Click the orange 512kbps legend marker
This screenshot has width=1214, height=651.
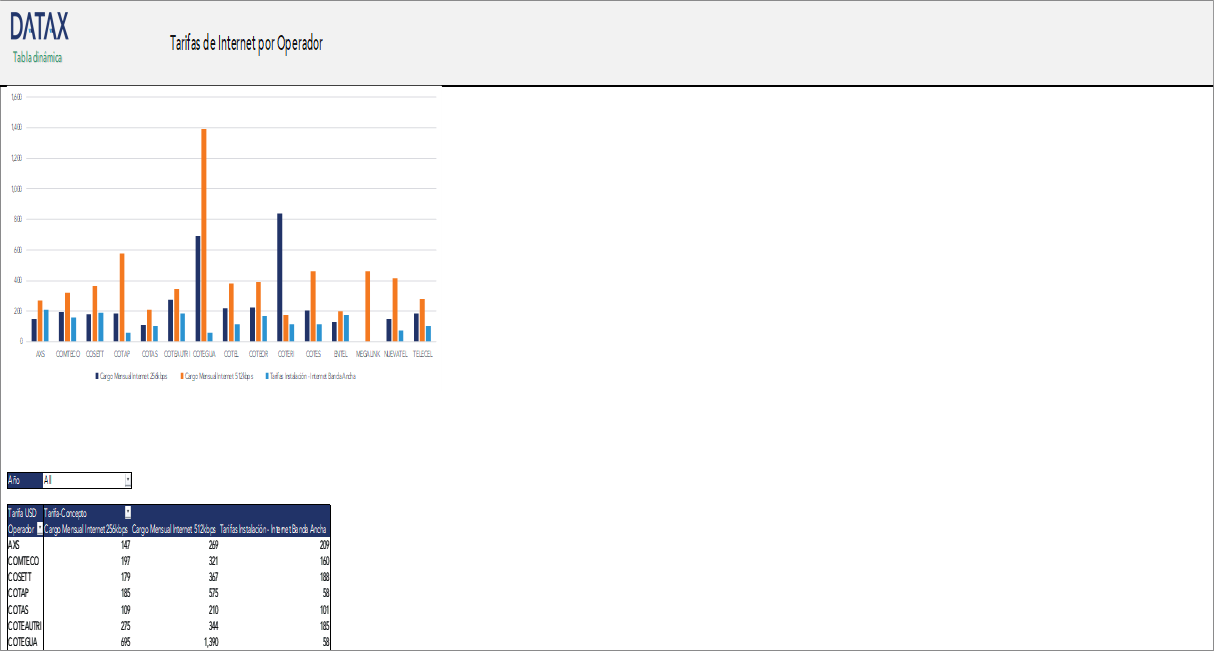pyautogui.click(x=181, y=376)
